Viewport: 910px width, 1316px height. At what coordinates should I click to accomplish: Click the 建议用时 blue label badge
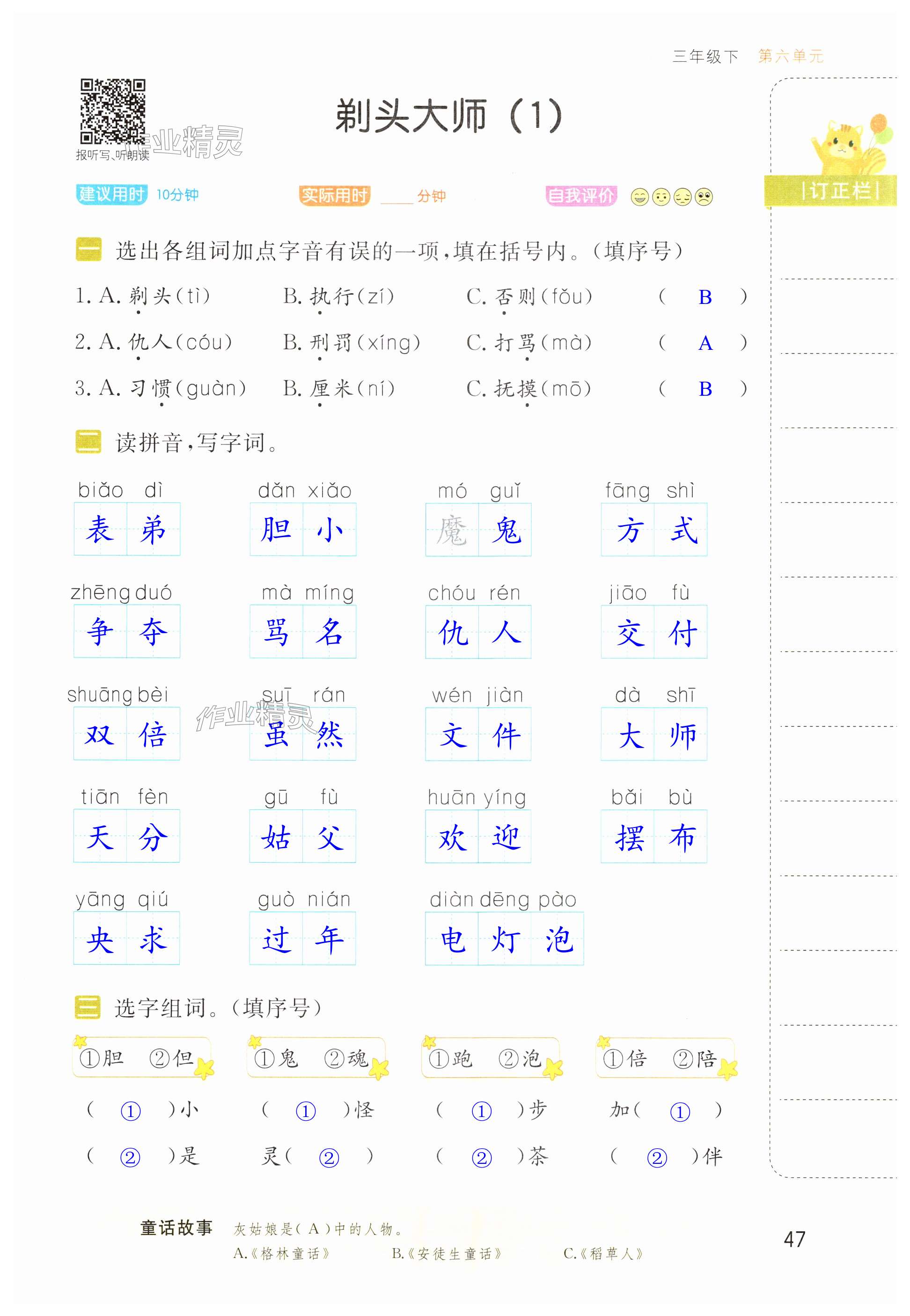pos(111,194)
